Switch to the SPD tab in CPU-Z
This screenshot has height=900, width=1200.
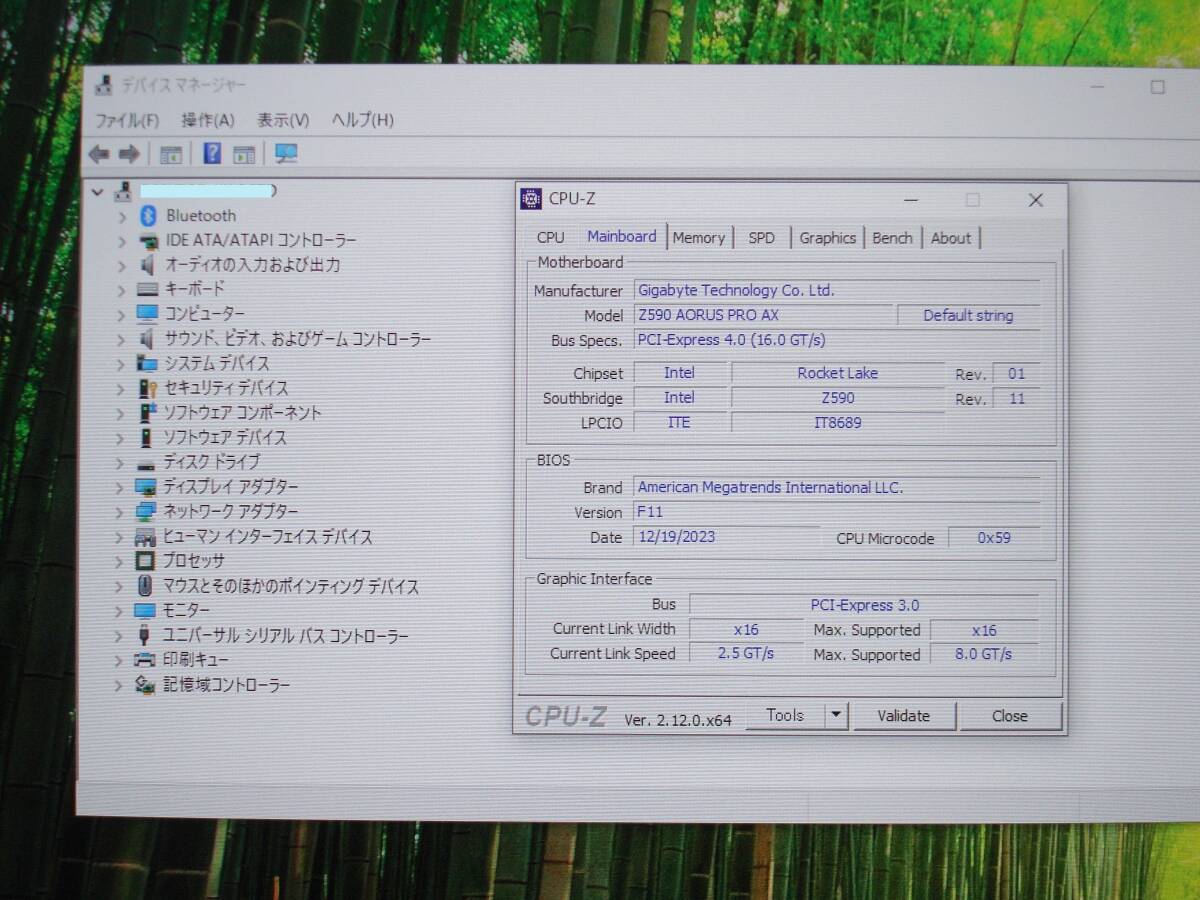click(x=761, y=238)
